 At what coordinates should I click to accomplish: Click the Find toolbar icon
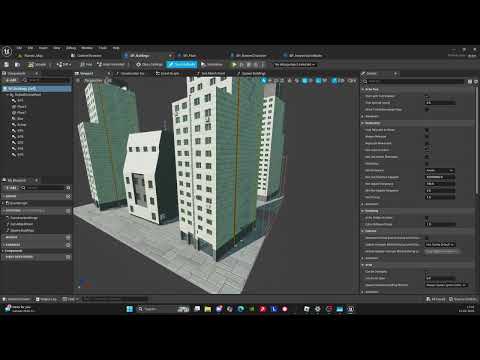click(86, 64)
